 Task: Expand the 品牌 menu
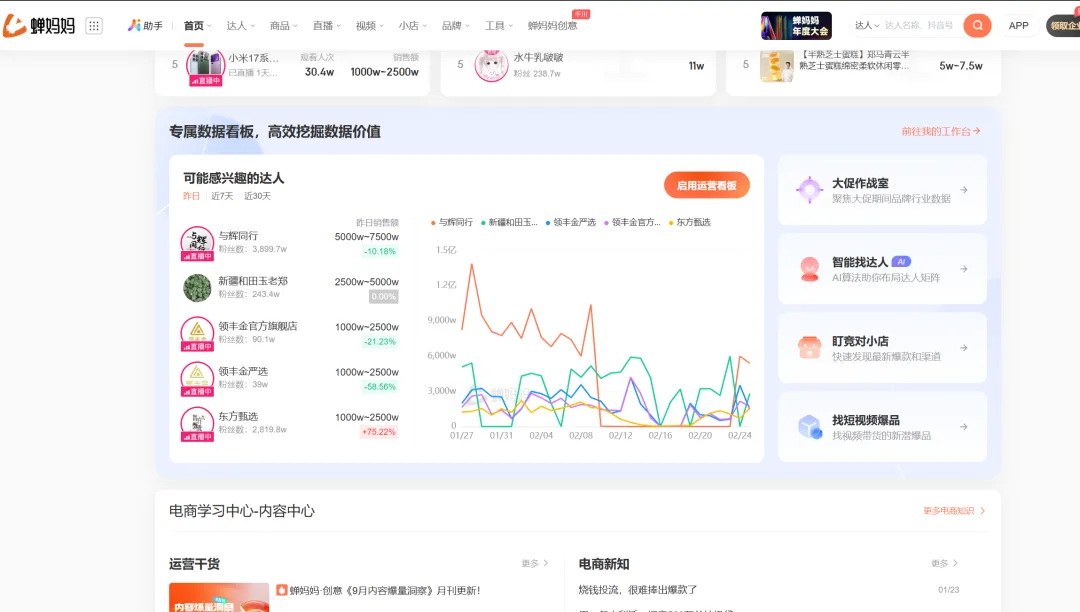click(455, 25)
